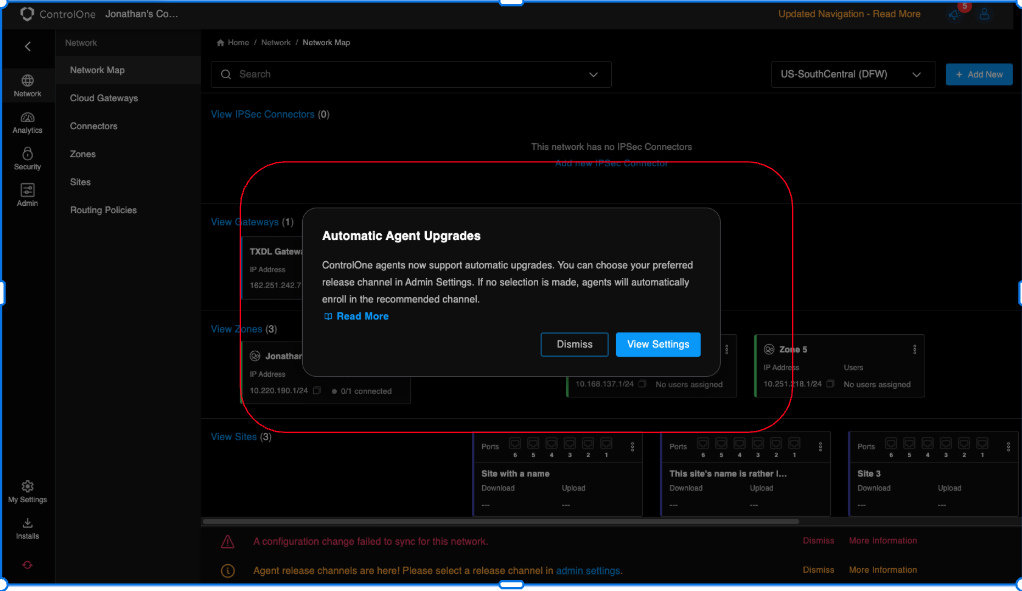Open the Read More link in dialog

(x=362, y=316)
